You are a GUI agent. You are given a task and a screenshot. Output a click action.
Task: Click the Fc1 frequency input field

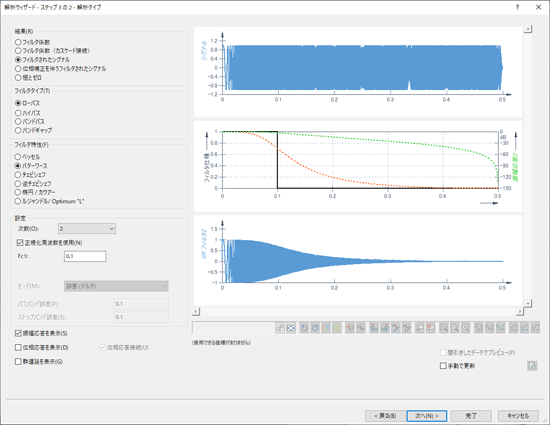[x=85, y=256]
